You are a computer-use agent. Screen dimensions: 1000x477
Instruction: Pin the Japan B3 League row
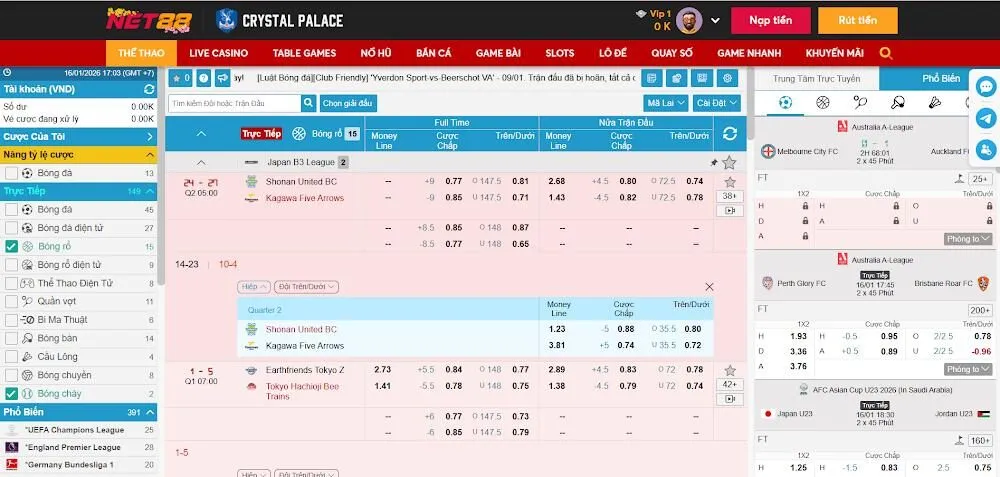(714, 163)
